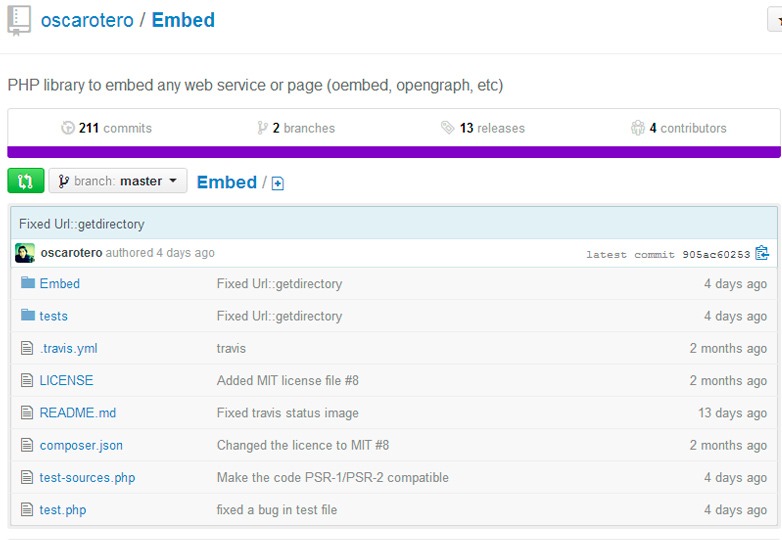
Task: Click the repository book icon
Action: [19, 20]
